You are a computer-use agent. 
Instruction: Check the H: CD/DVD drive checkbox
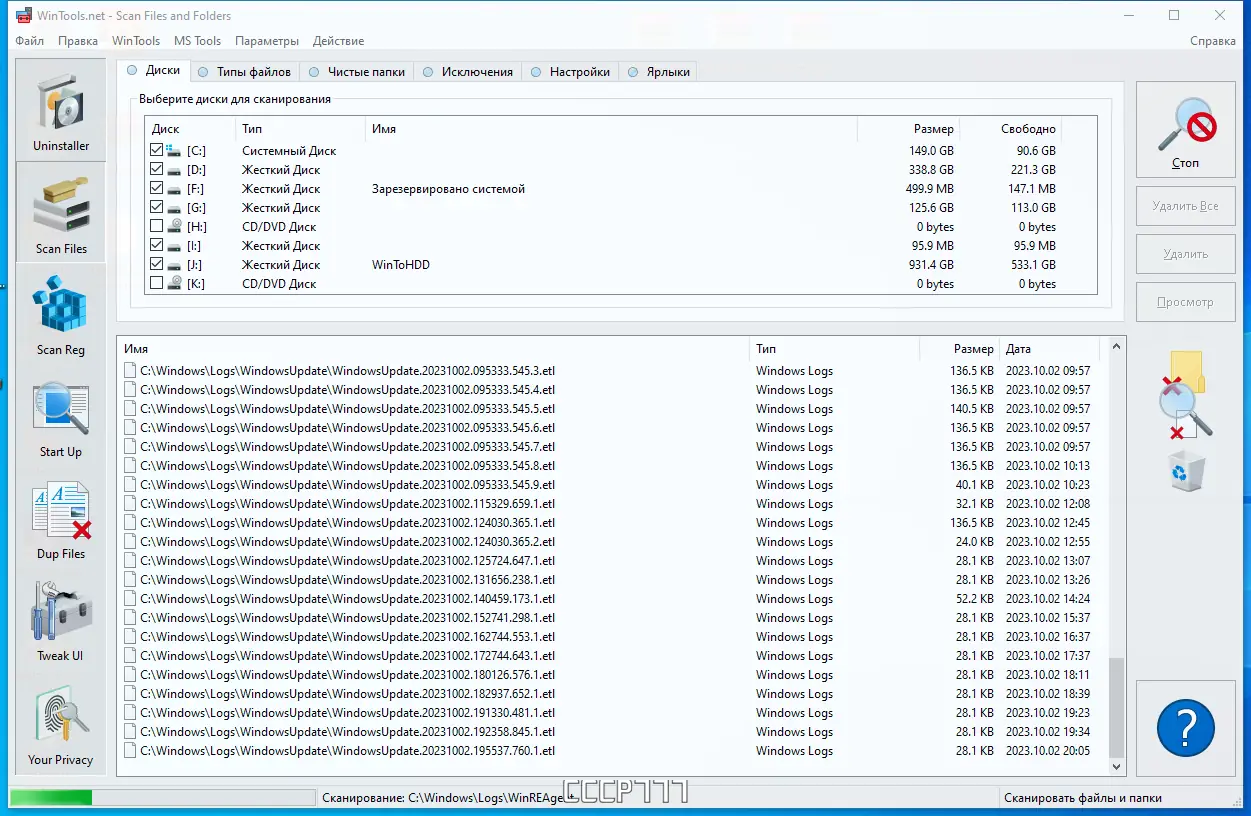[x=156, y=226]
